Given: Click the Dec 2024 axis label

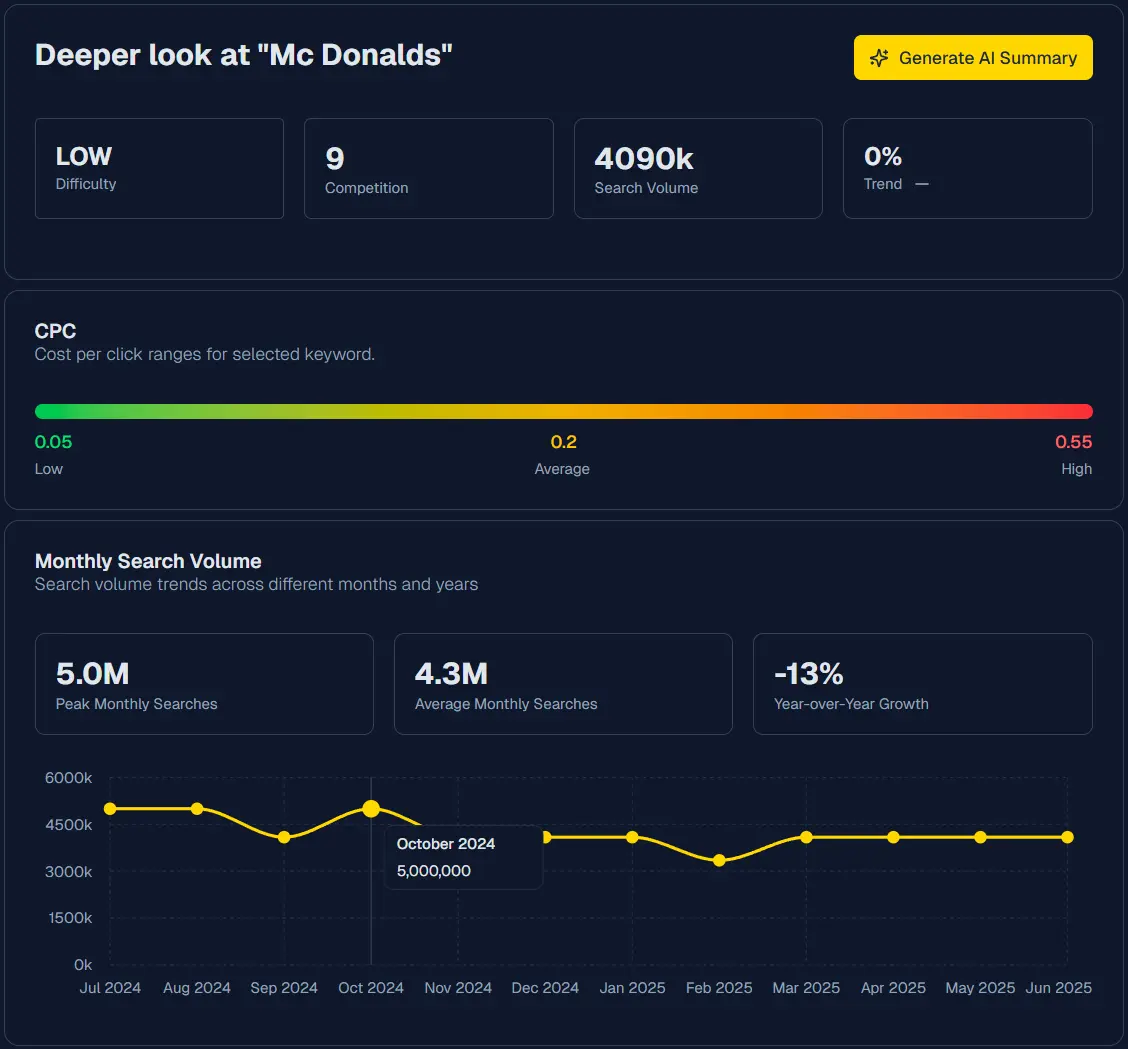Looking at the screenshot, I should pyautogui.click(x=545, y=988).
